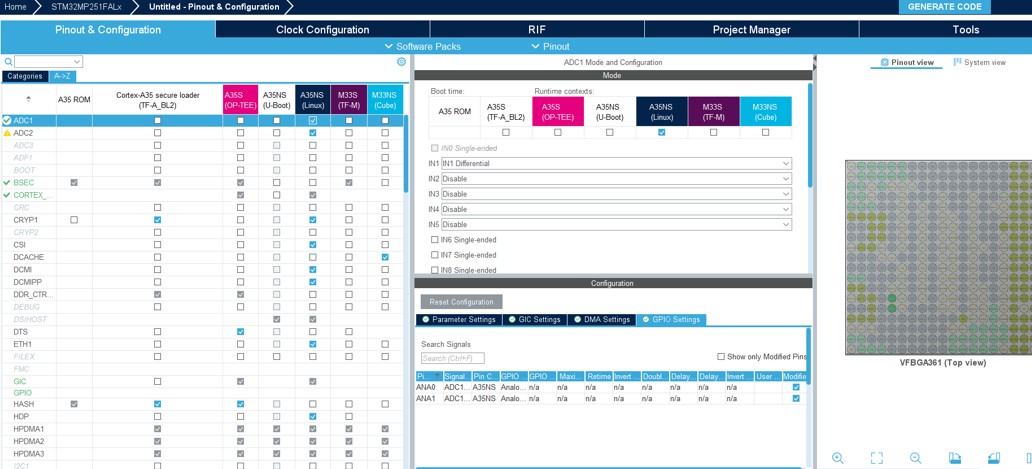Open the Project Manager tab
Screen dimensions: 1032x469
pos(752,30)
